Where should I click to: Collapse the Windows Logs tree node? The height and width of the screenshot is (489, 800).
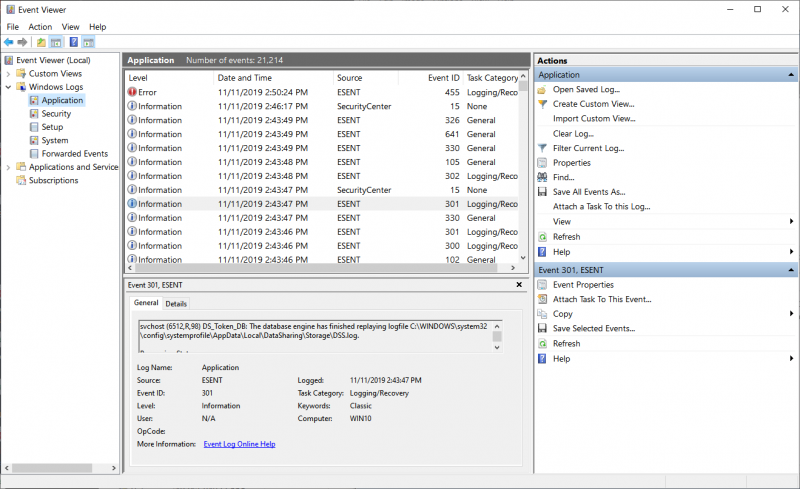8,87
